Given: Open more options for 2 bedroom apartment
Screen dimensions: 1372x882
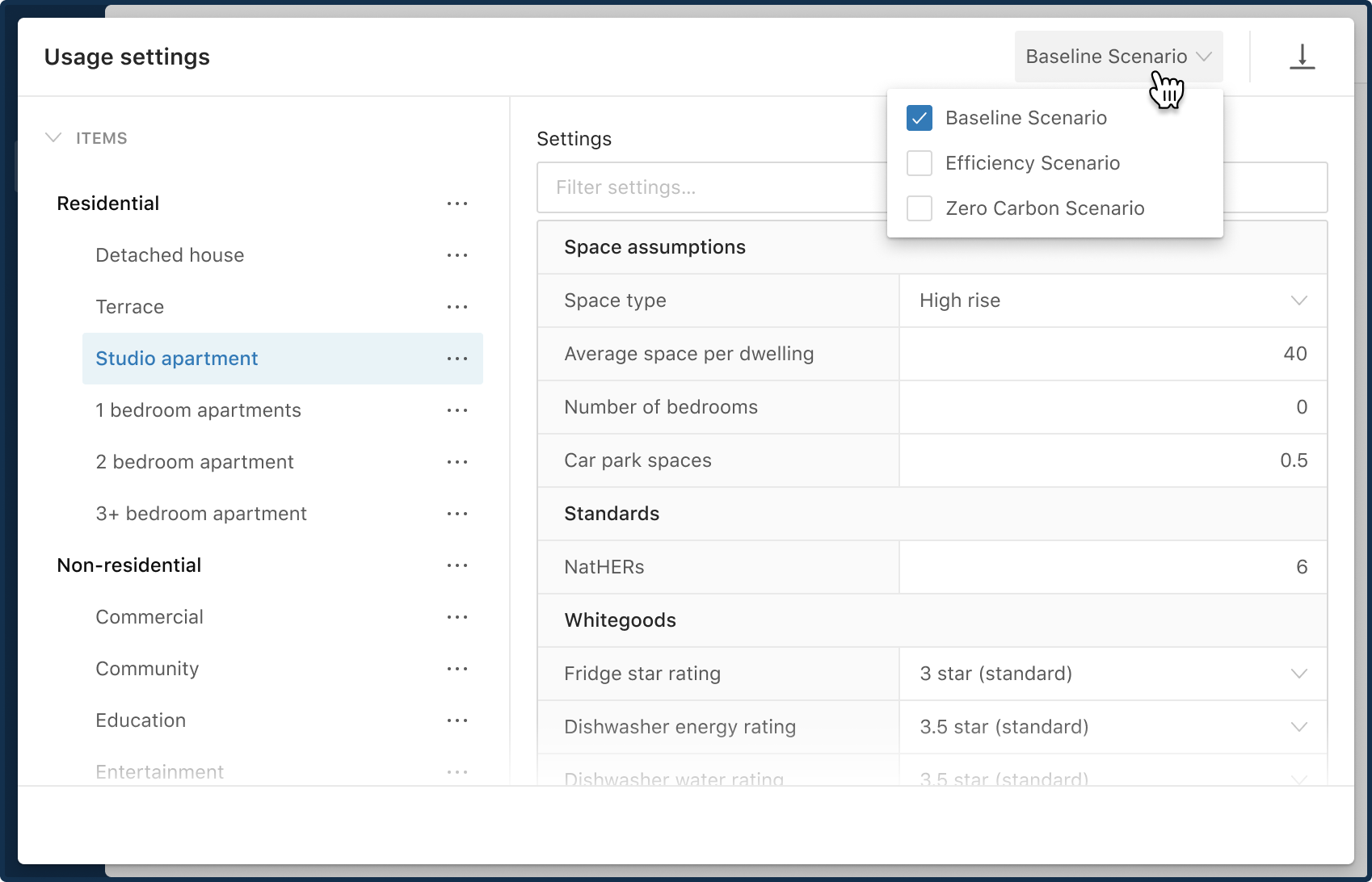Looking at the screenshot, I should point(457,462).
